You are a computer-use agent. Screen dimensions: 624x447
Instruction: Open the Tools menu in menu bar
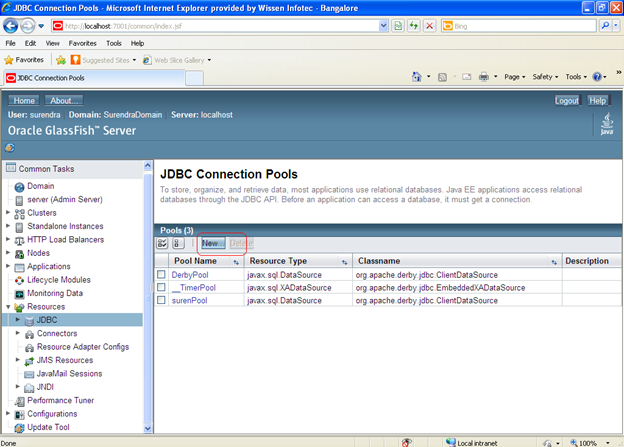tap(113, 43)
